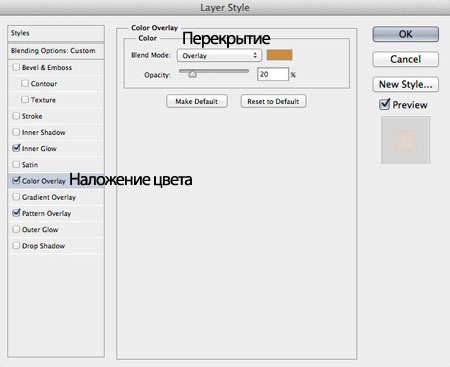The width and height of the screenshot is (450, 367).
Task: Select the Gradient Overlay style row label
Action: tap(49, 197)
